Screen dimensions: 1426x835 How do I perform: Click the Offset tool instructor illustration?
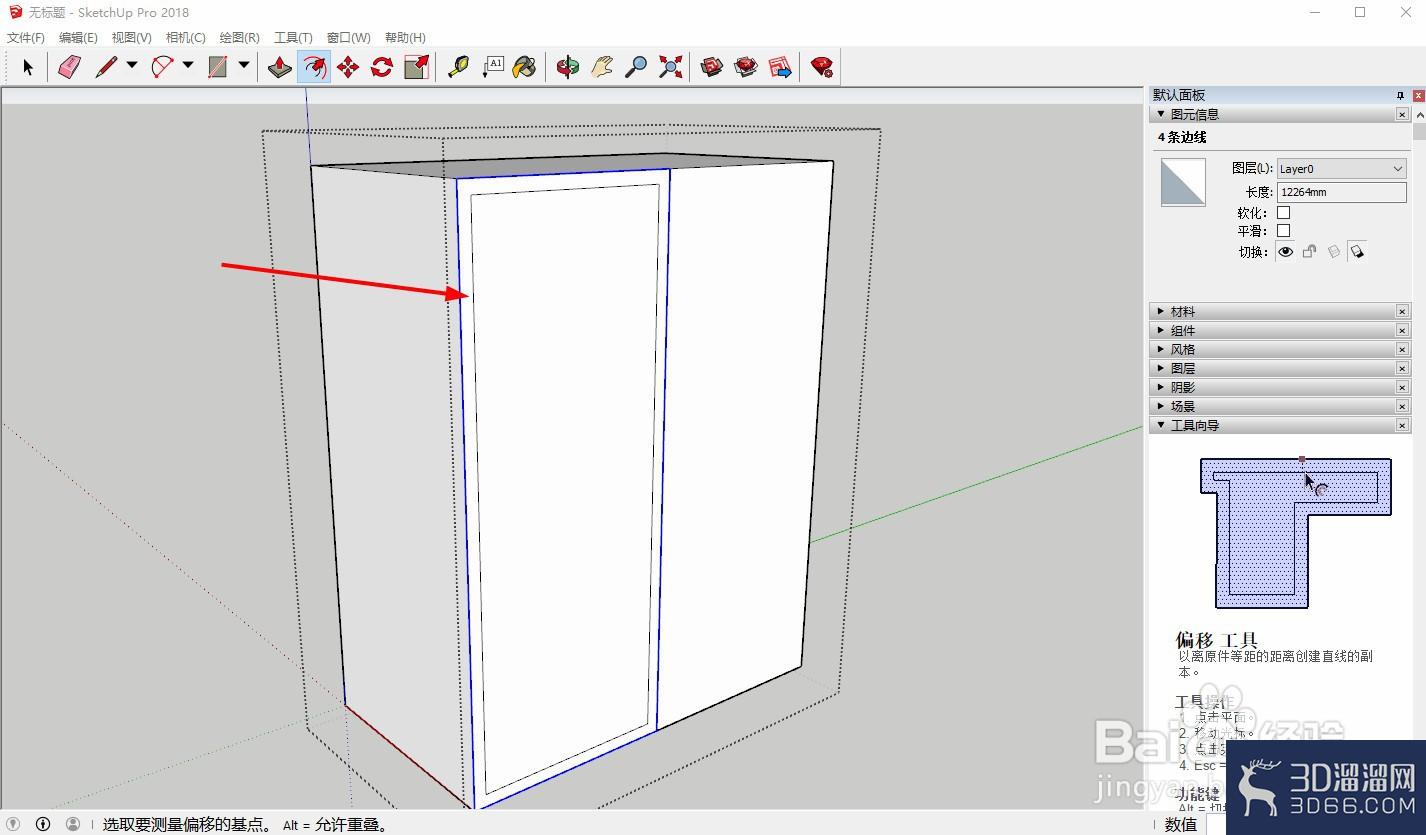click(1296, 532)
